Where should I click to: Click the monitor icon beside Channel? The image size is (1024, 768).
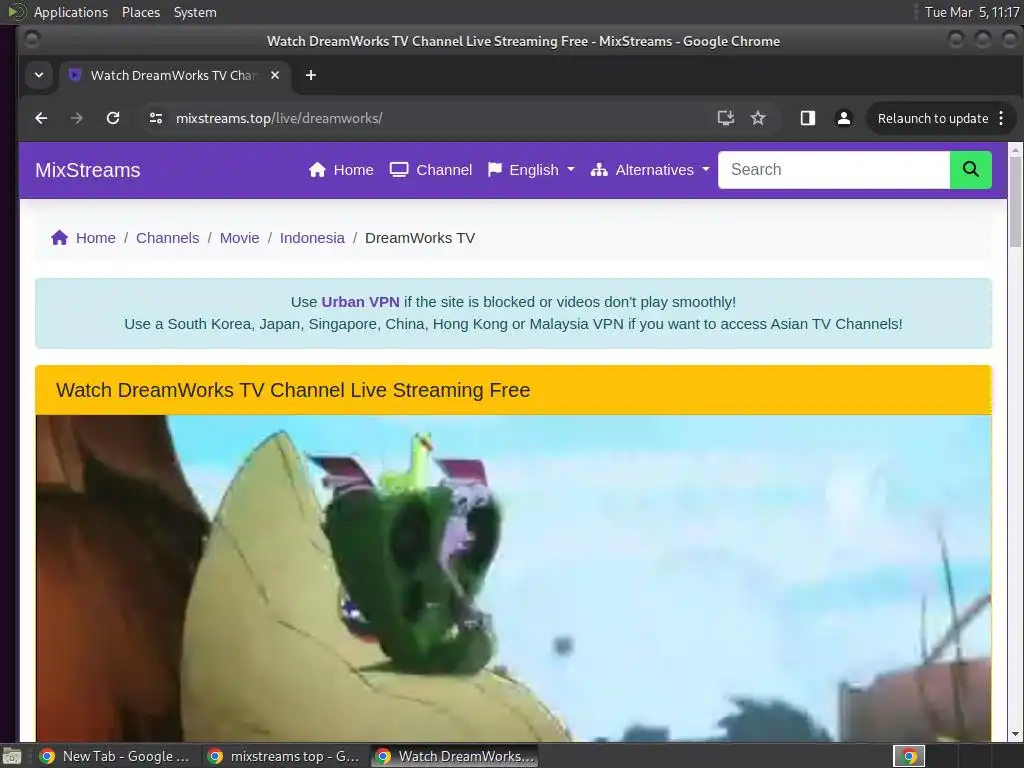tap(398, 170)
